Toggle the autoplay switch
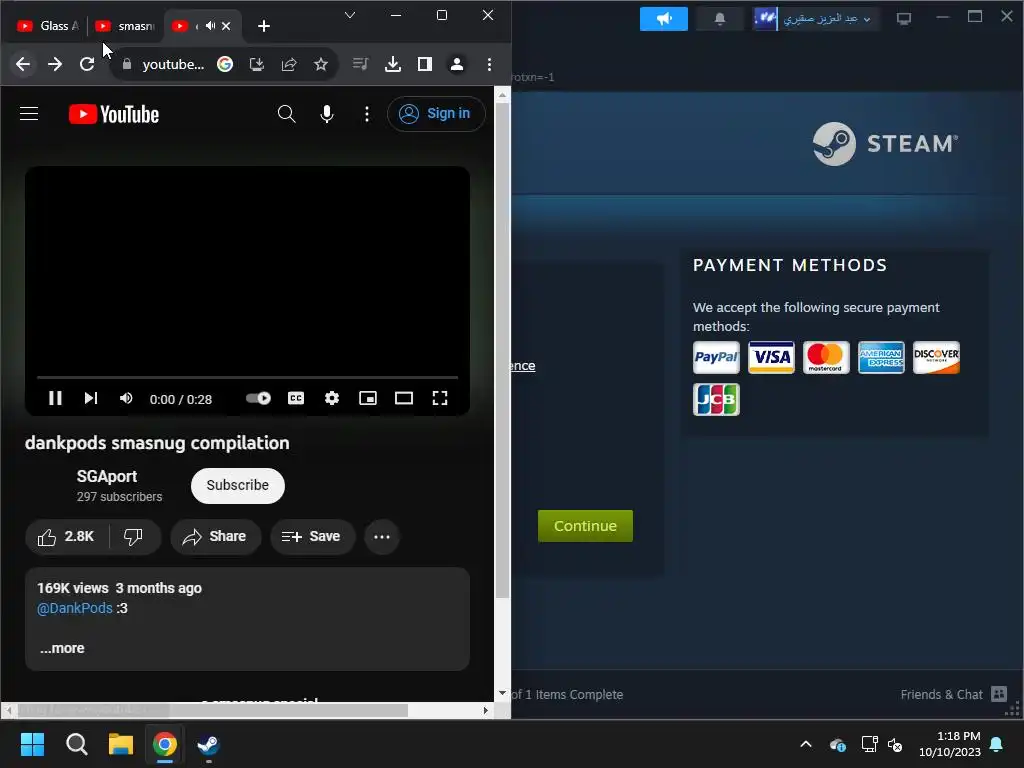 point(259,398)
